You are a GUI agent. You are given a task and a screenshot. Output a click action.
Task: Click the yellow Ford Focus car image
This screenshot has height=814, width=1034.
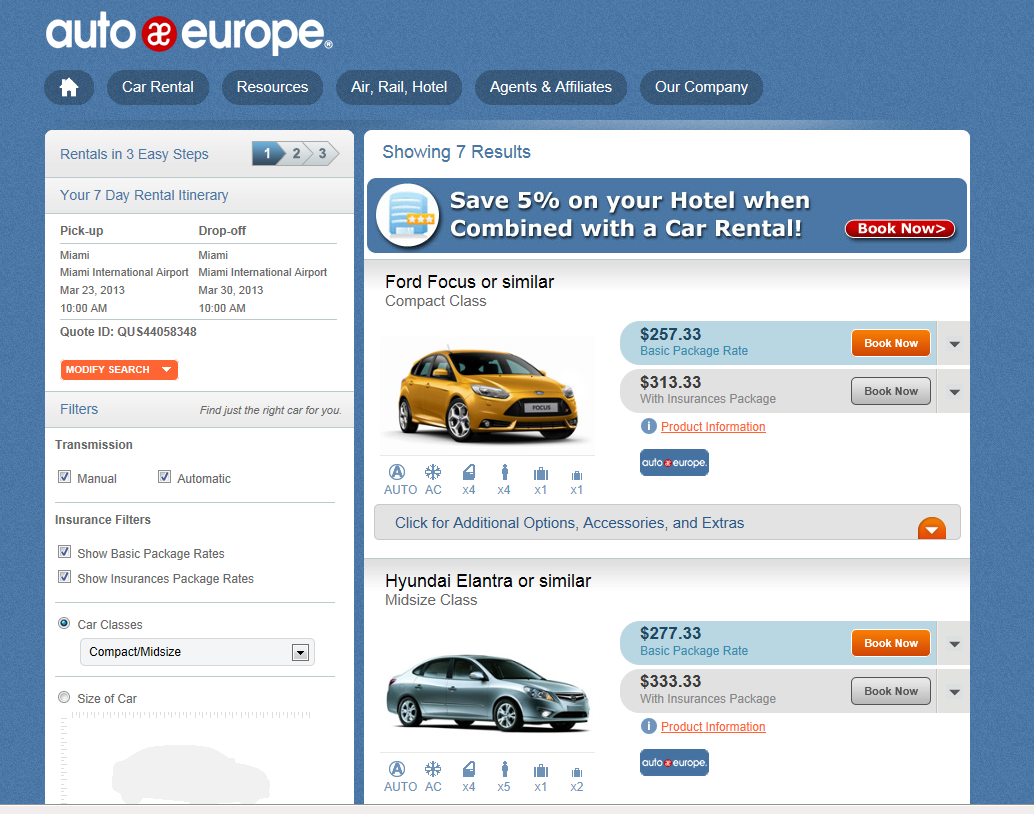(487, 395)
